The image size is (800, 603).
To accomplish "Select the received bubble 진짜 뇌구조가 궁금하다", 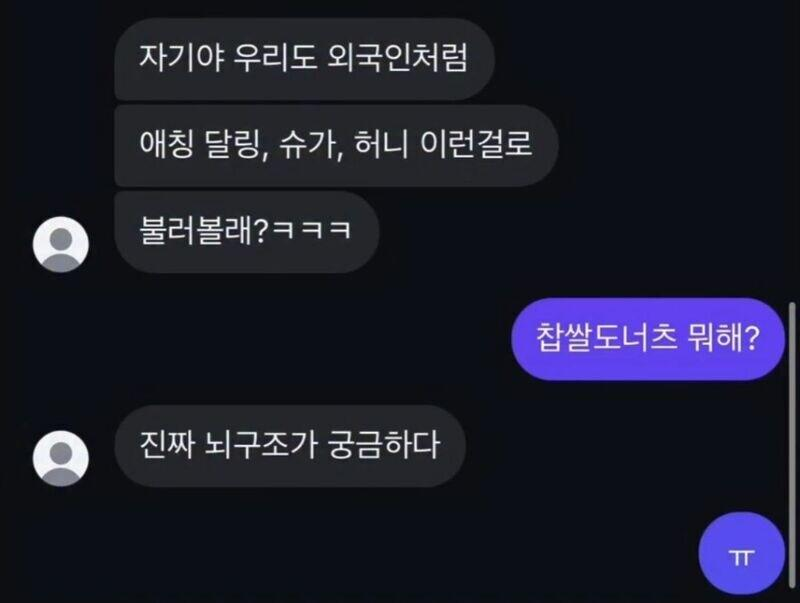I will tap(290, 446).
